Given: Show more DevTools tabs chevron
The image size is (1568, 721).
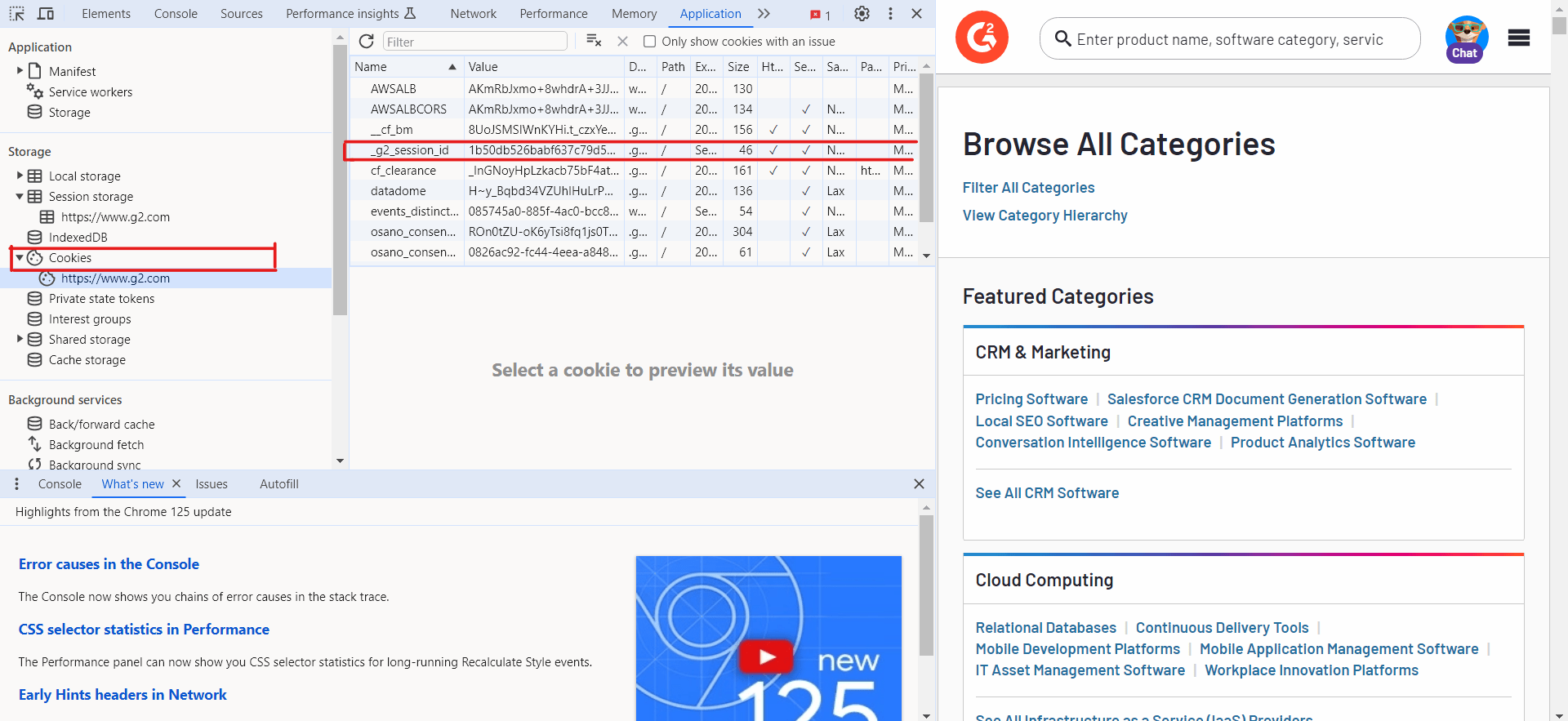Looking at the screenshot, I should [x=764, y=14].
